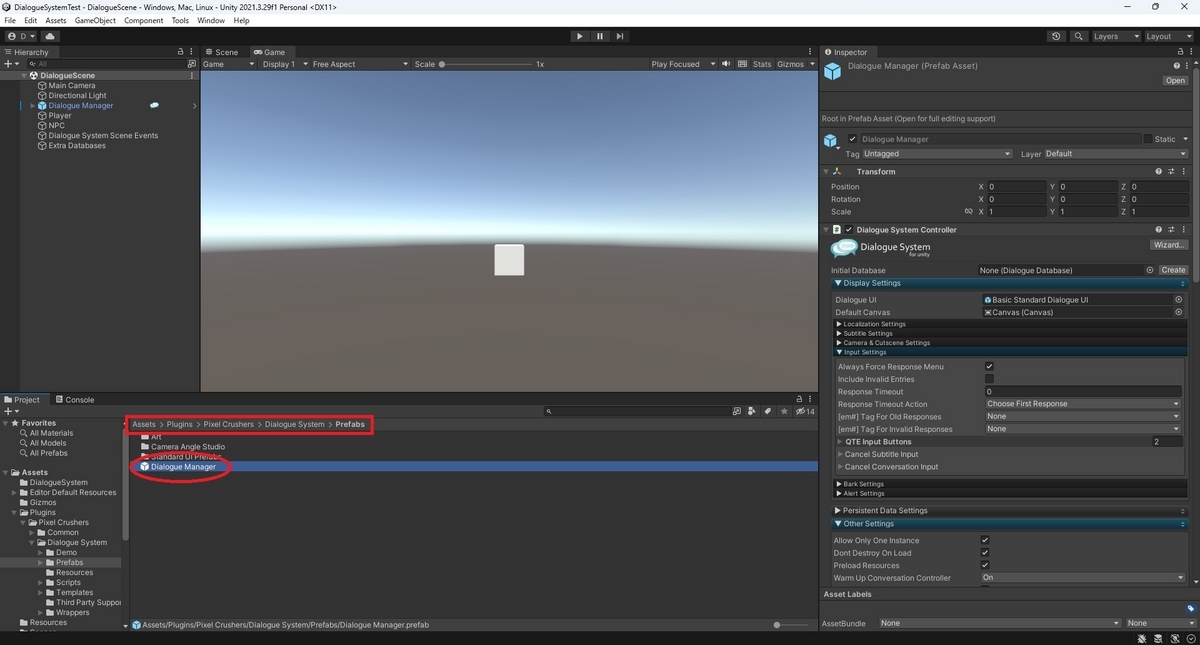Open the Tag Untagged dropdown

coord(937,154)
